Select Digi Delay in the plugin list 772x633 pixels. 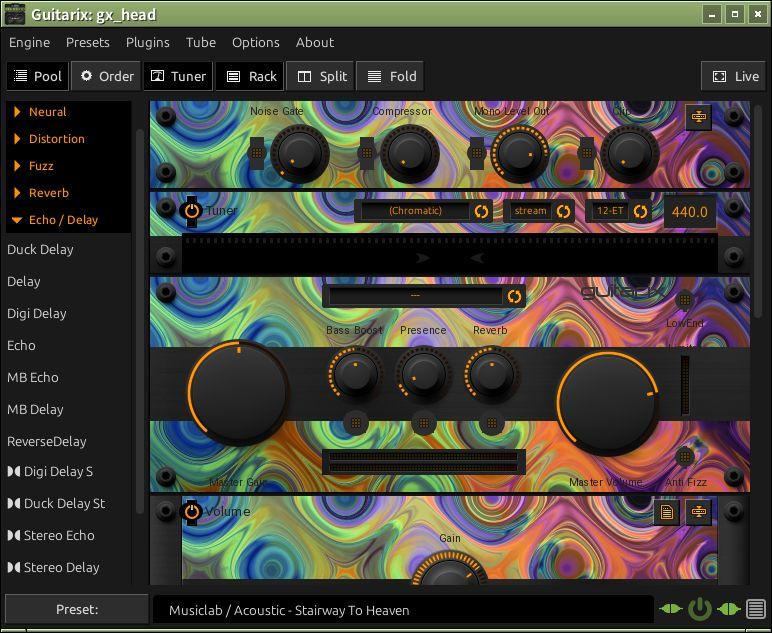click(37, 313)
